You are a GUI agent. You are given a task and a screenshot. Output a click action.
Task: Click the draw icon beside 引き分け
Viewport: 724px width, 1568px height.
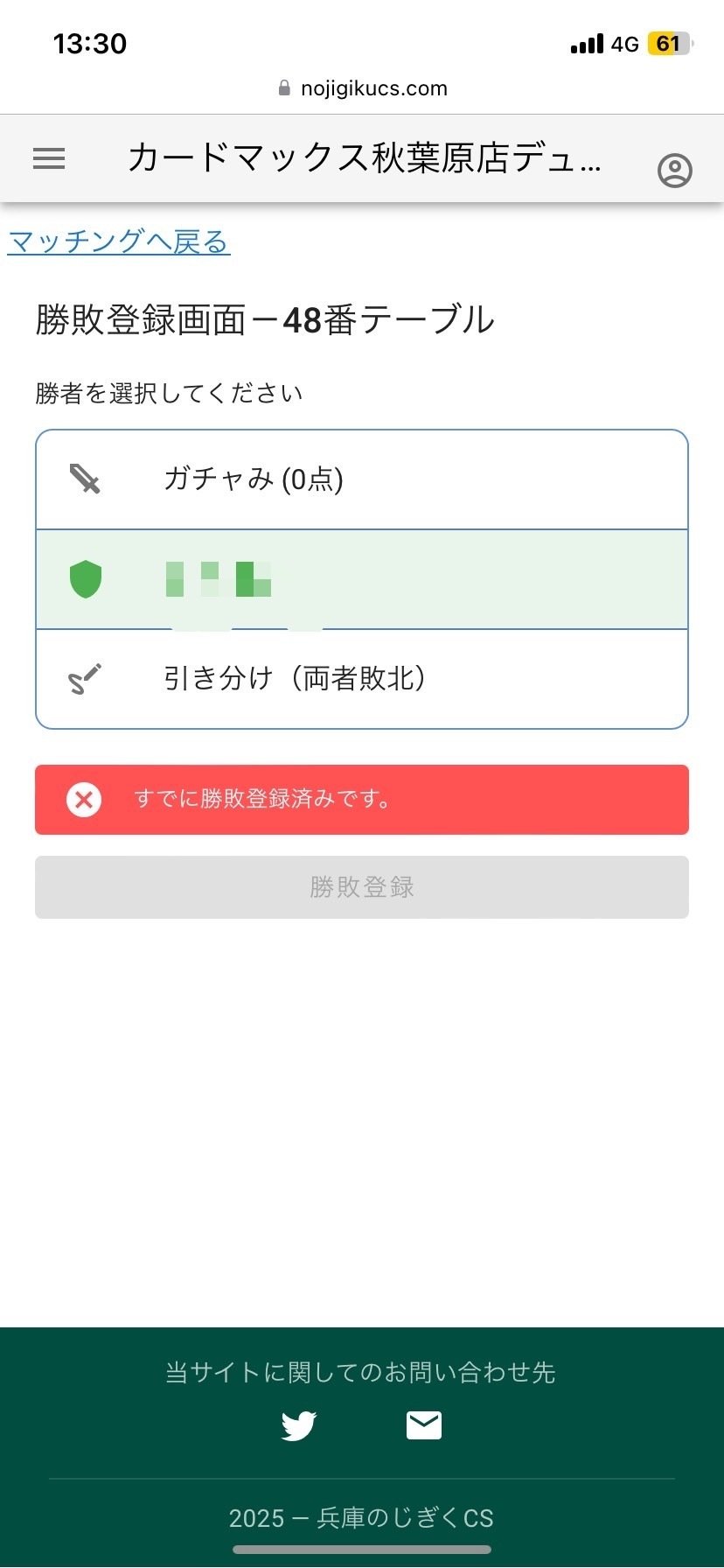click(85, 679)
